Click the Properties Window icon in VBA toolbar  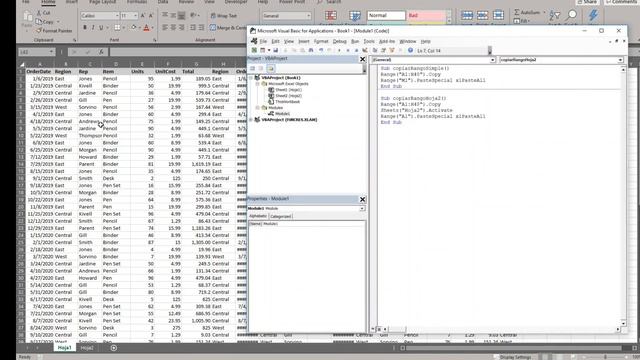[x=383, y=50]
